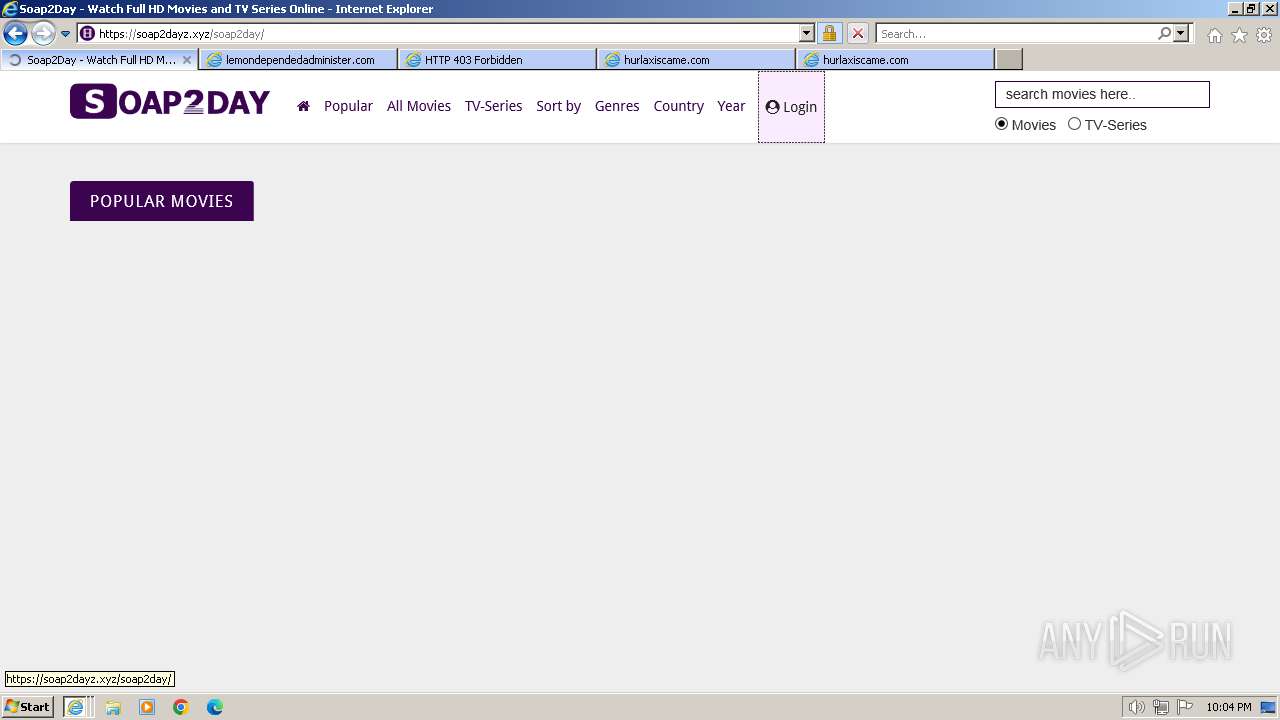Click the search magnifier icon
This screenshot has width=1280, height=720.
[x=1164, y=33]
